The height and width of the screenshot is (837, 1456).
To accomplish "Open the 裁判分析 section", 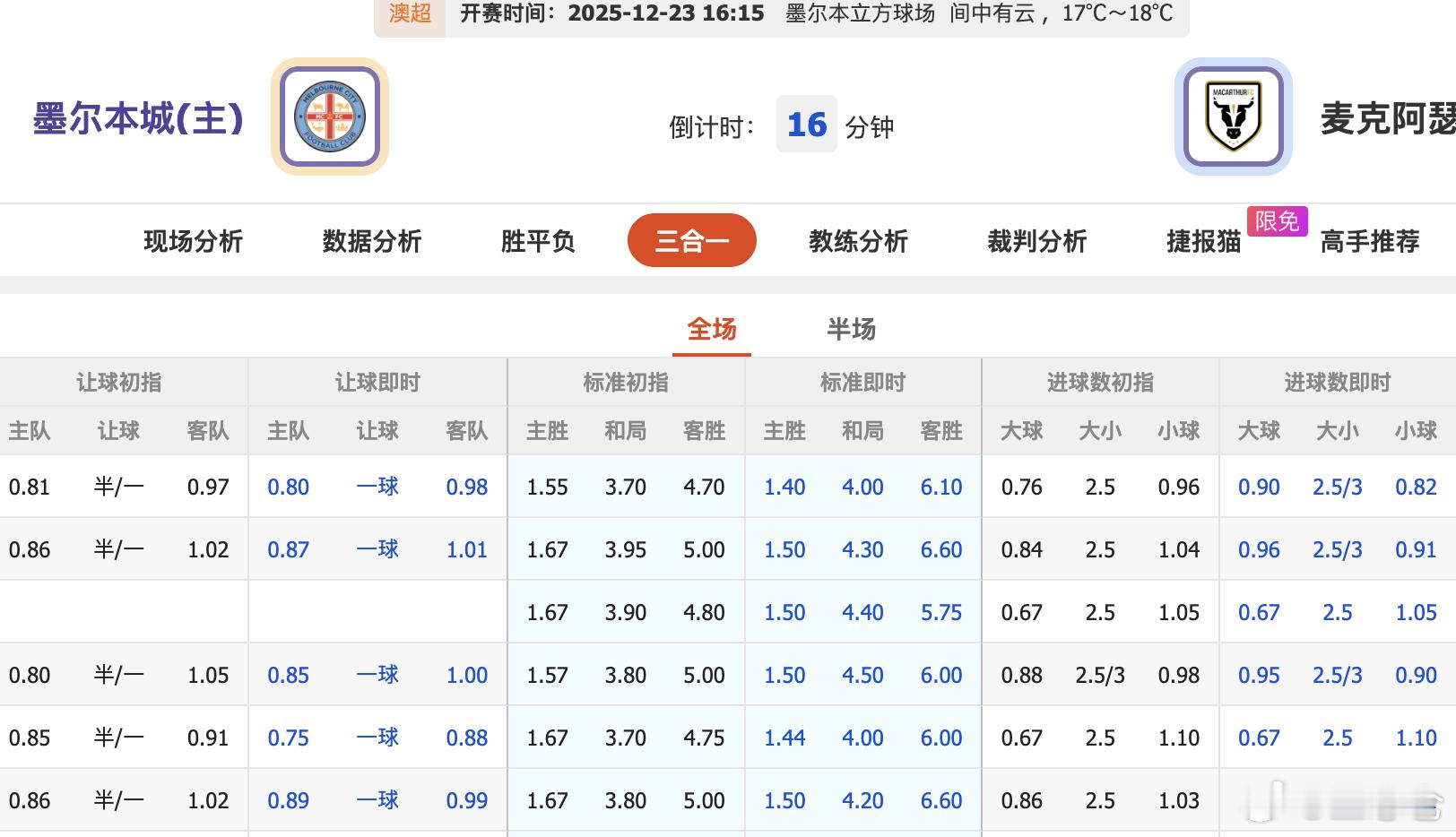I will [x=1035, y=240].
